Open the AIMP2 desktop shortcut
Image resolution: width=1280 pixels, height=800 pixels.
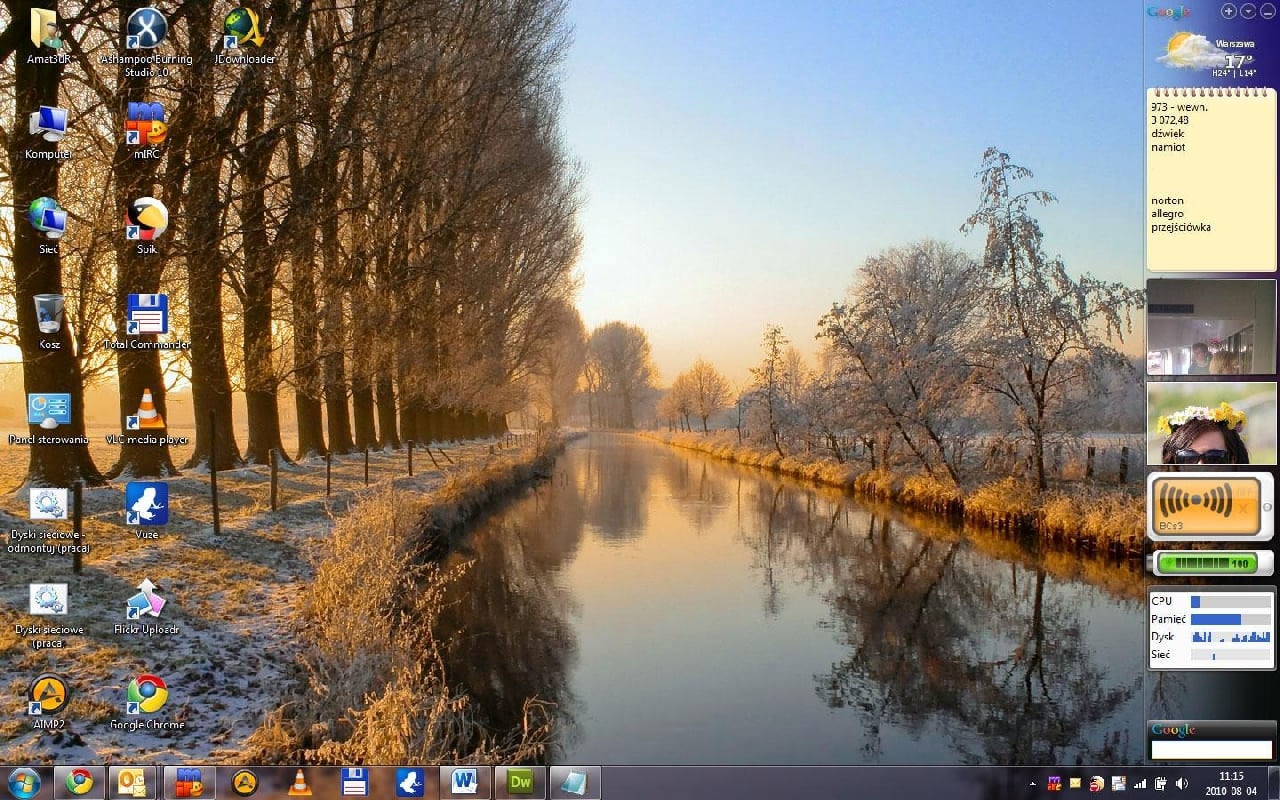(48, 696)
